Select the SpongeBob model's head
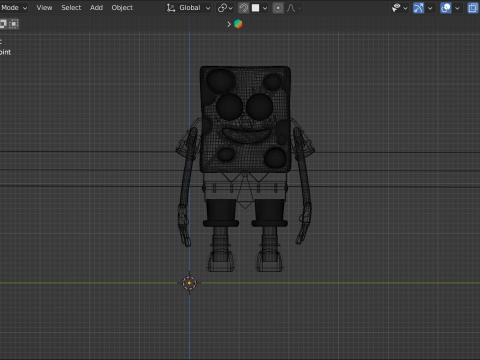 click(x=245, y=119)
